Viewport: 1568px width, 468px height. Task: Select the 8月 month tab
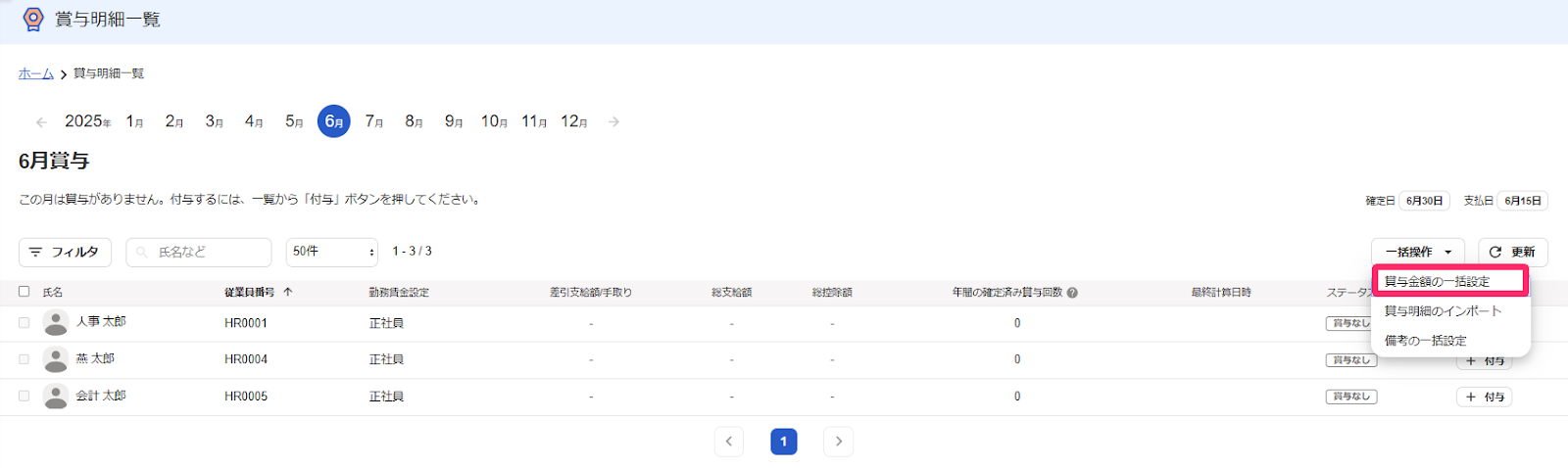click(x=414, y=121)
